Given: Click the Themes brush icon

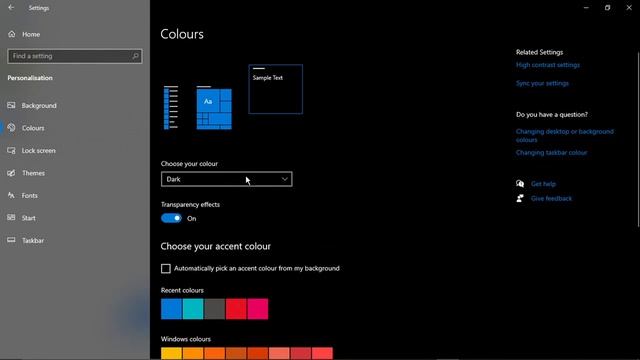Looking at the screenshot, I should click(x=11, y=173).
